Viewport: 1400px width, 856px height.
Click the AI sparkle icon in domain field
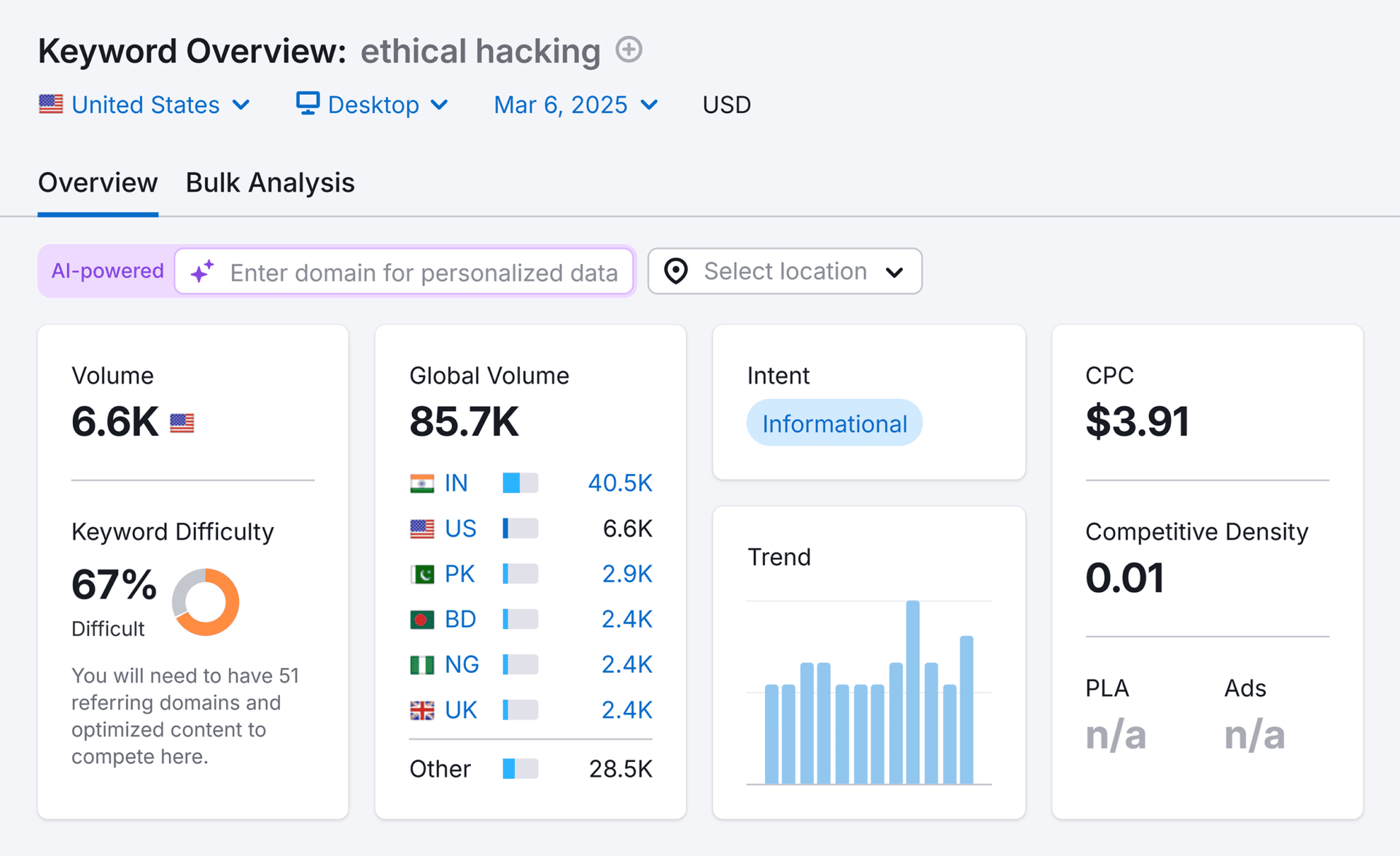202,272
